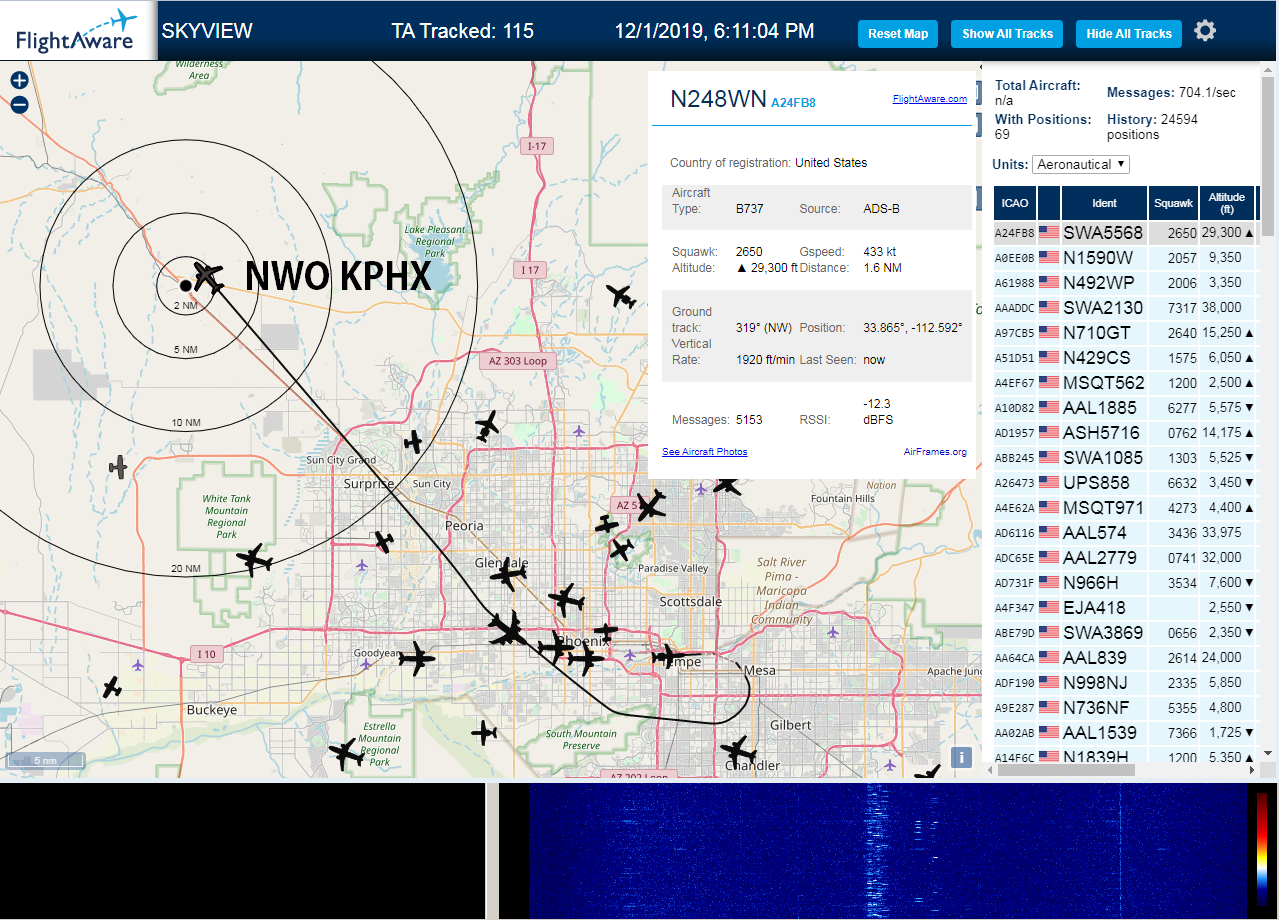The height and width of the screenshot is (921, 1279).
Task: Select aircraft west of South Mountain Preserve
Action: click(x=484, y=733)
